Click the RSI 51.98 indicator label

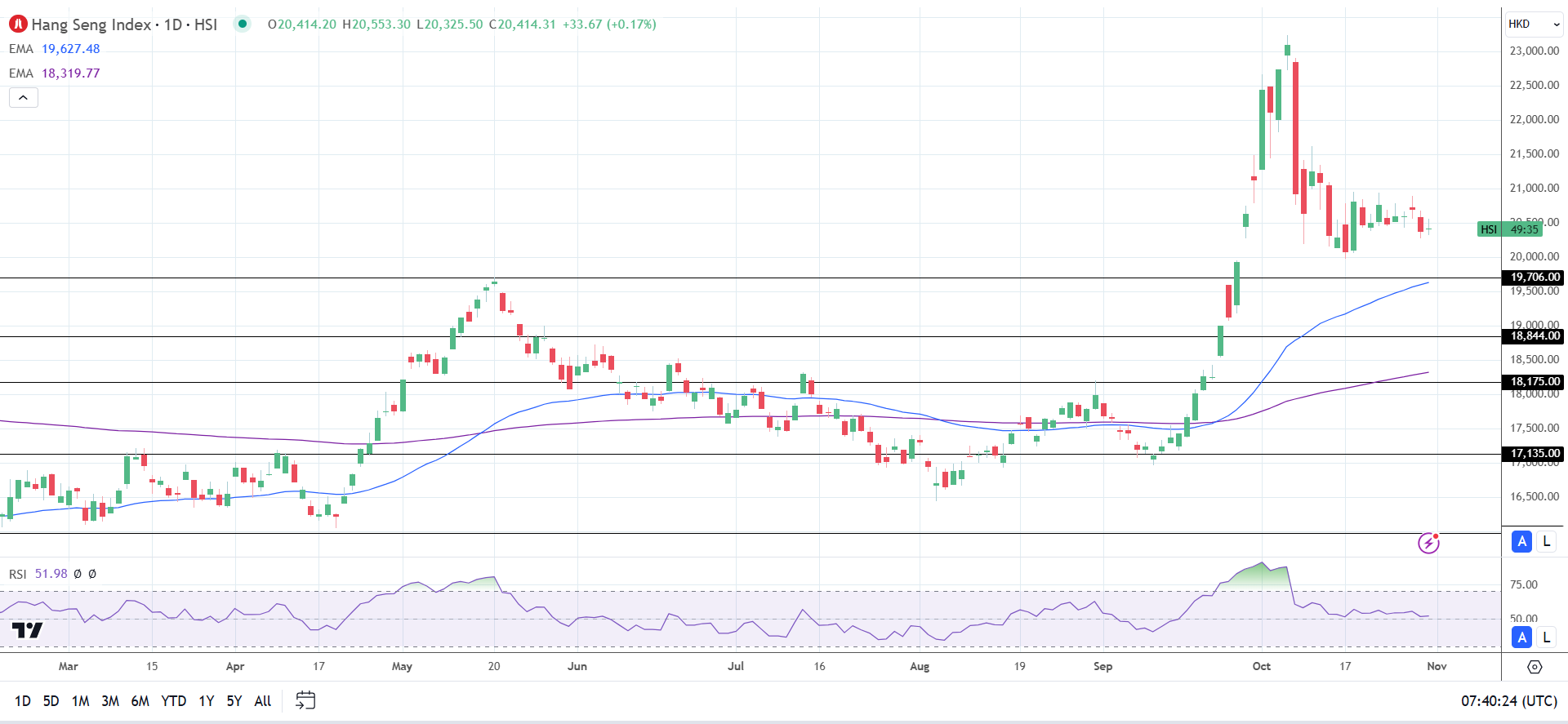tap(38, 574)
